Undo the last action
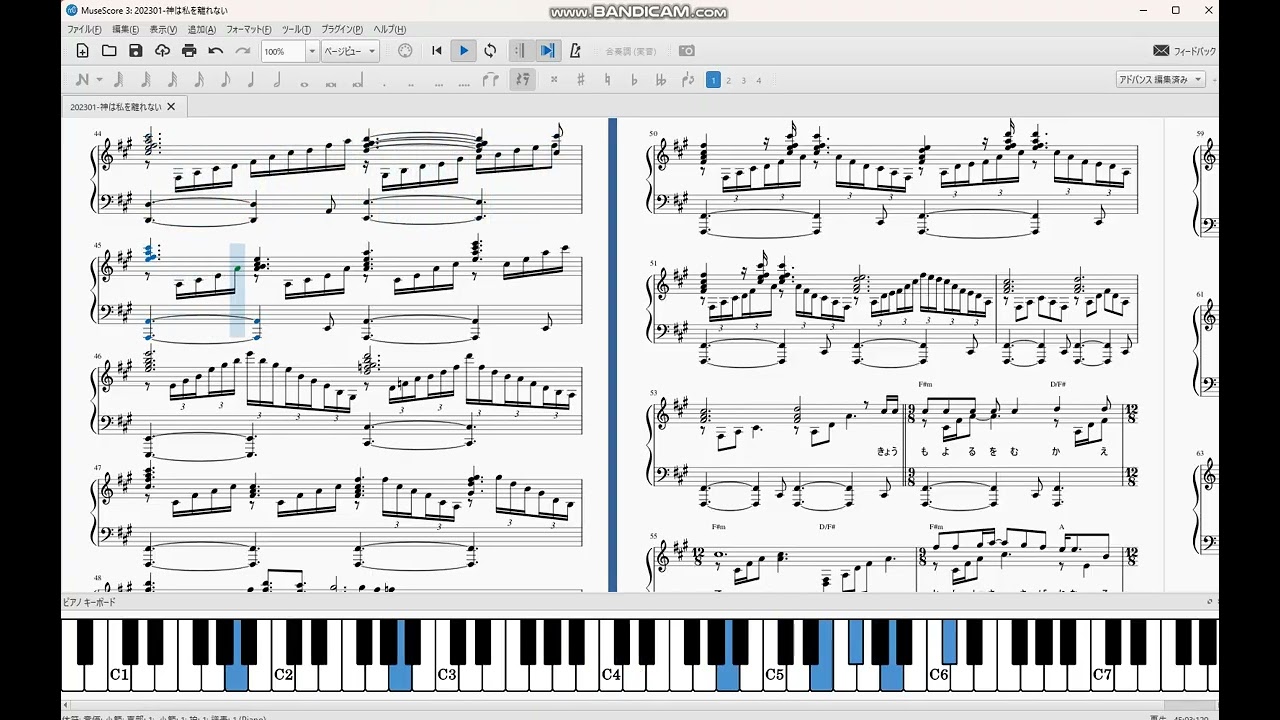The height and width of the screenshot is (720, 1280). point(216,51)
